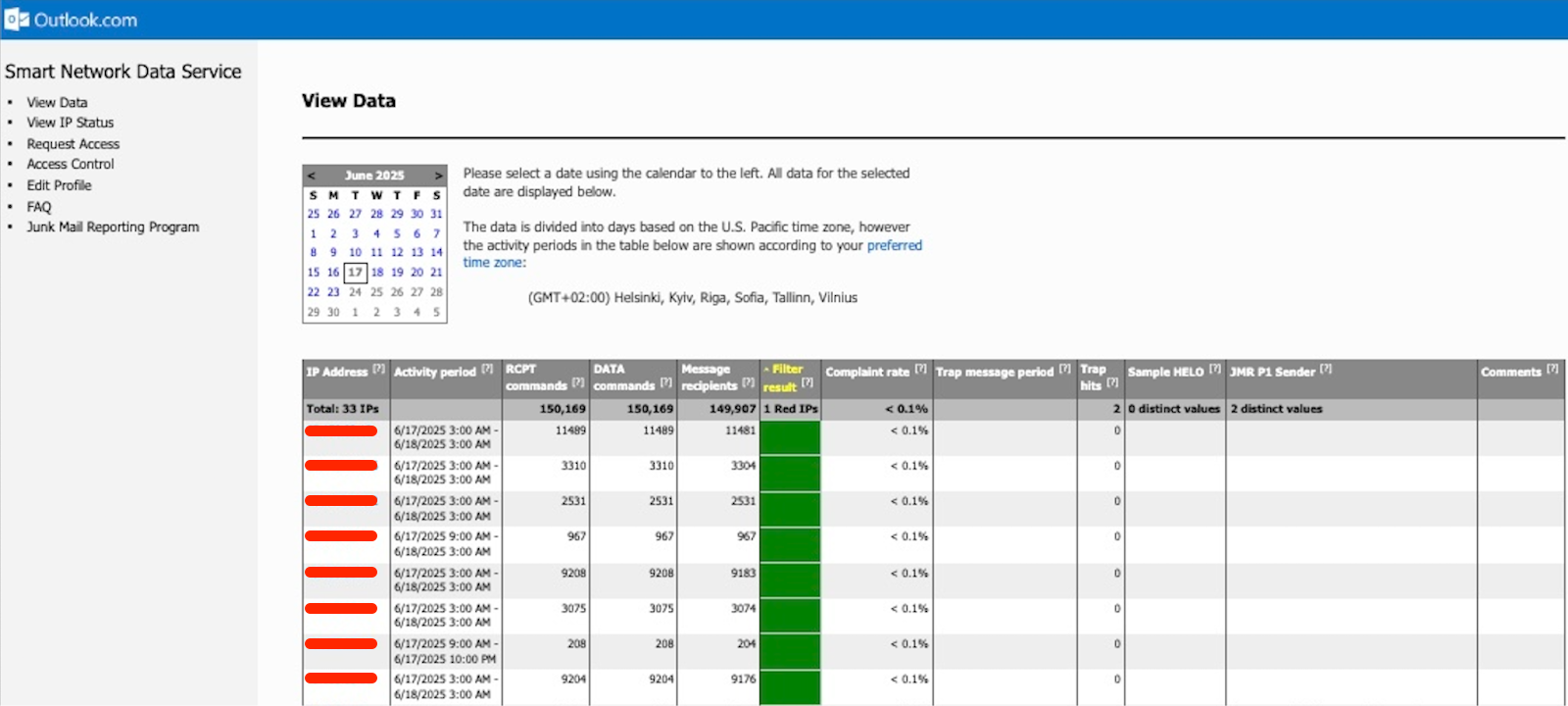Go to Edit Profile

59,185
